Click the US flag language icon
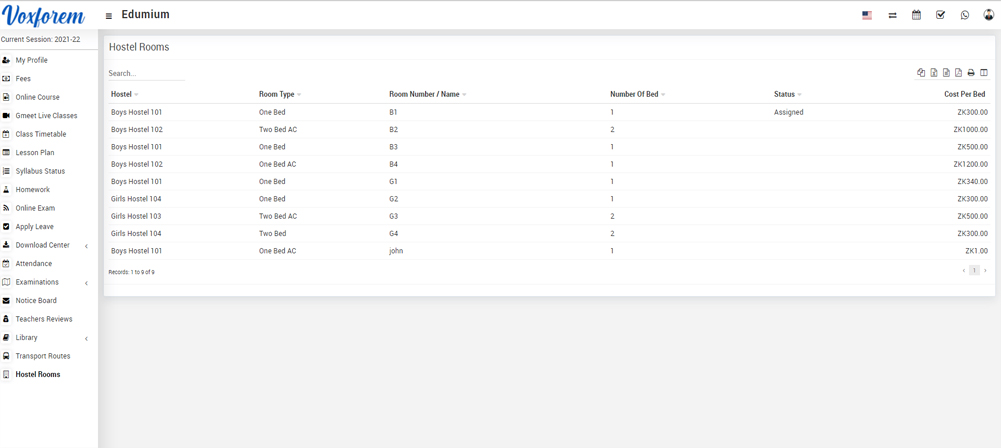The height and width of the screenshot is (448, 1001). [867, 15]
